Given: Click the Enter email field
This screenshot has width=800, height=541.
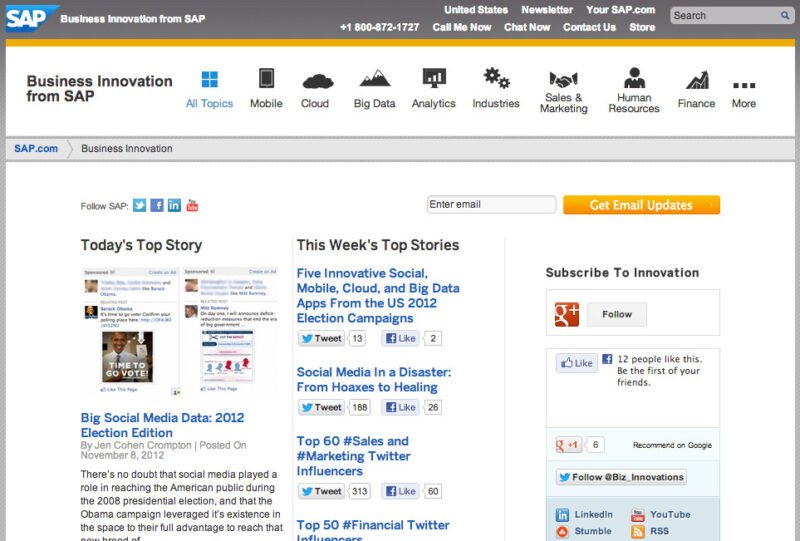Looking at the screenshot, I should (491, 205).
